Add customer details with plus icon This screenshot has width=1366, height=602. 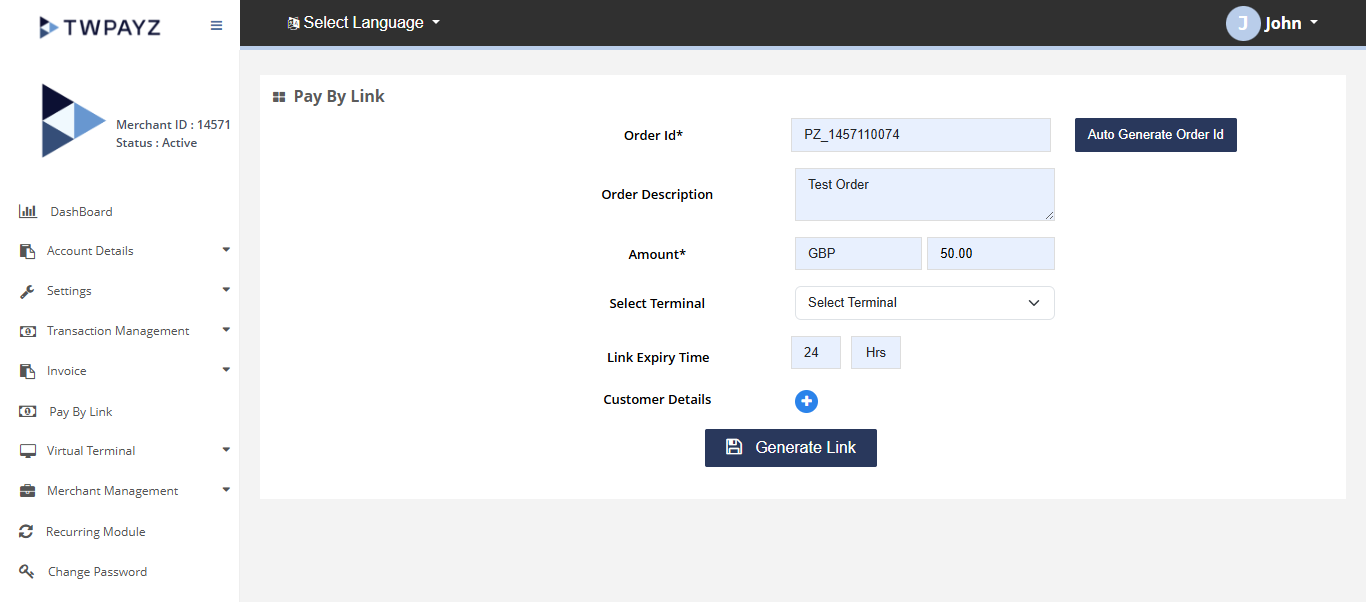pyautogui.click(x=806, y=401)
